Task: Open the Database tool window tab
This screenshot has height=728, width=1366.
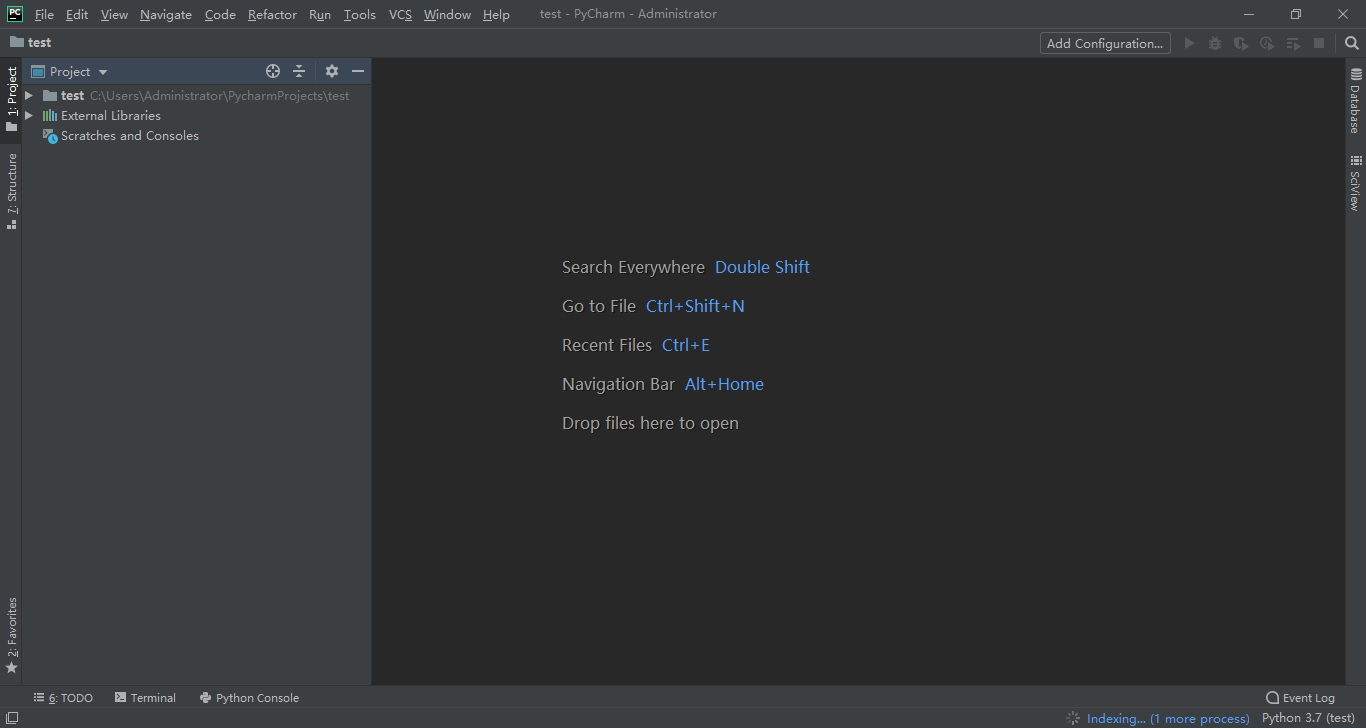Action: [x=1356, y=101]
